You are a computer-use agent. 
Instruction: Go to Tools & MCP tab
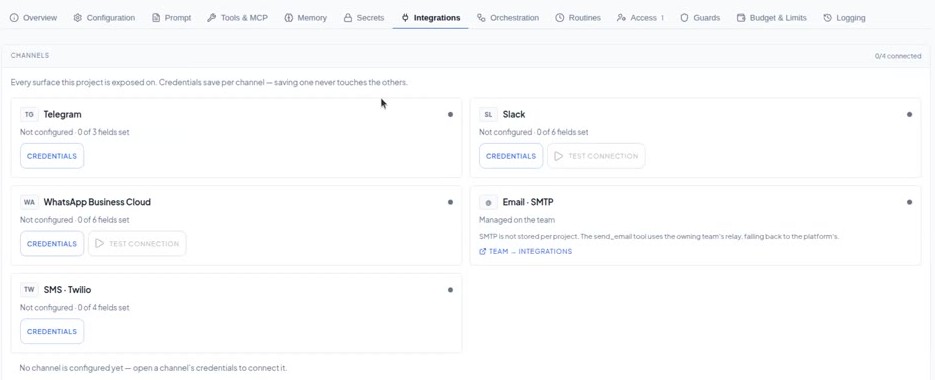[237, 18]
